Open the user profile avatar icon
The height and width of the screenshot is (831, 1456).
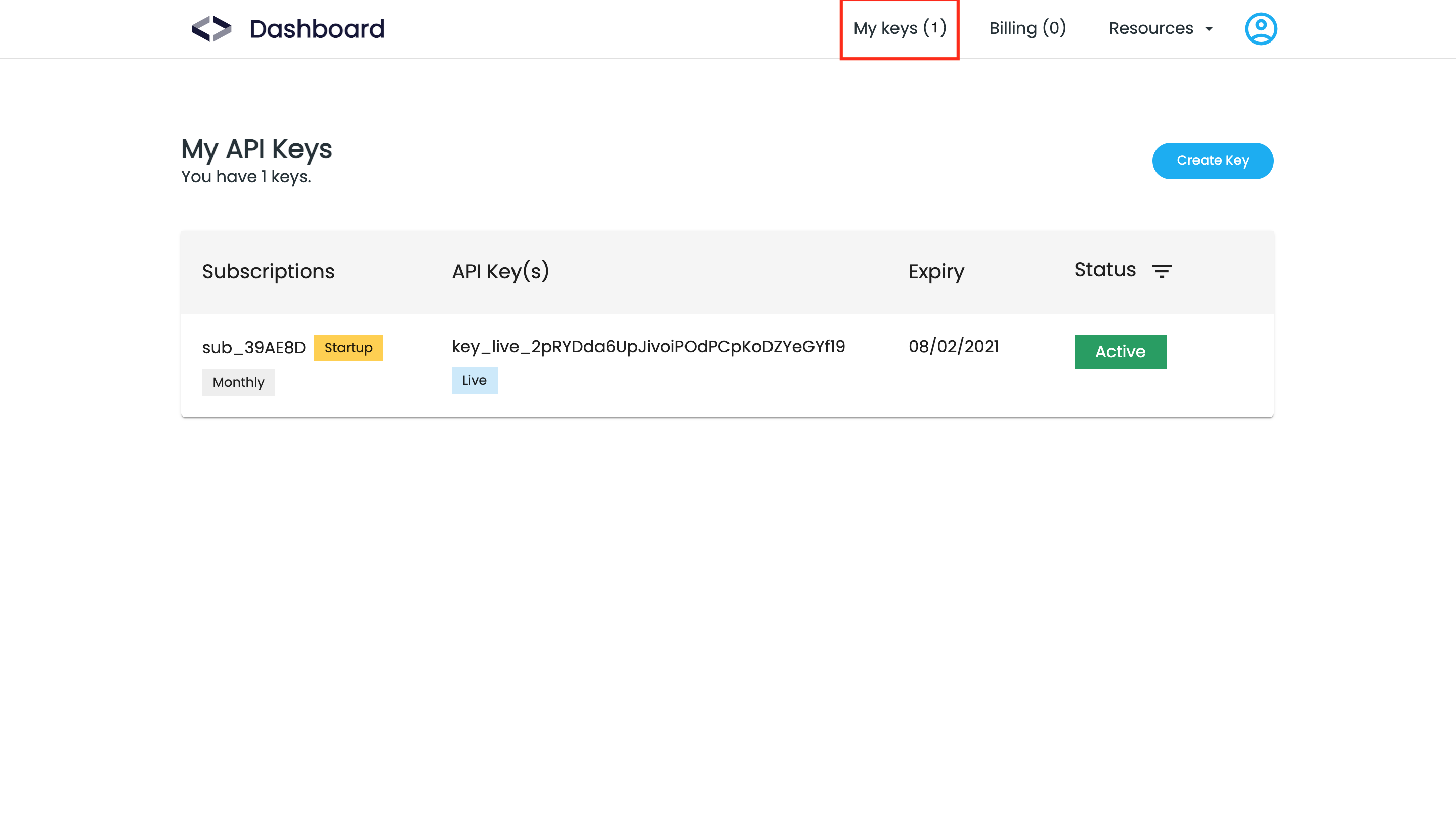pos(1260,28)
